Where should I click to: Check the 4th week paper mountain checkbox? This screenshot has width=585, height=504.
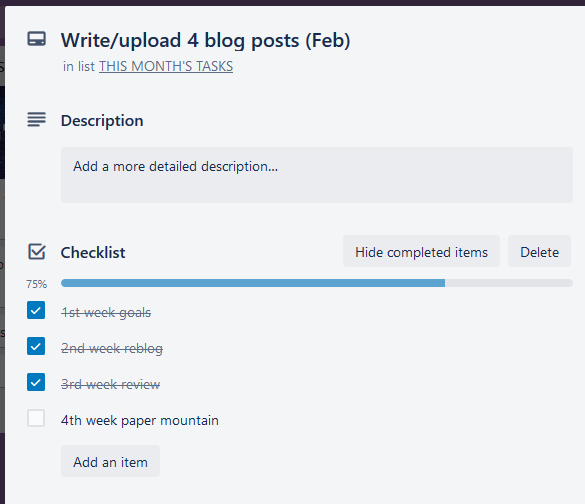(x=36, y=418)
